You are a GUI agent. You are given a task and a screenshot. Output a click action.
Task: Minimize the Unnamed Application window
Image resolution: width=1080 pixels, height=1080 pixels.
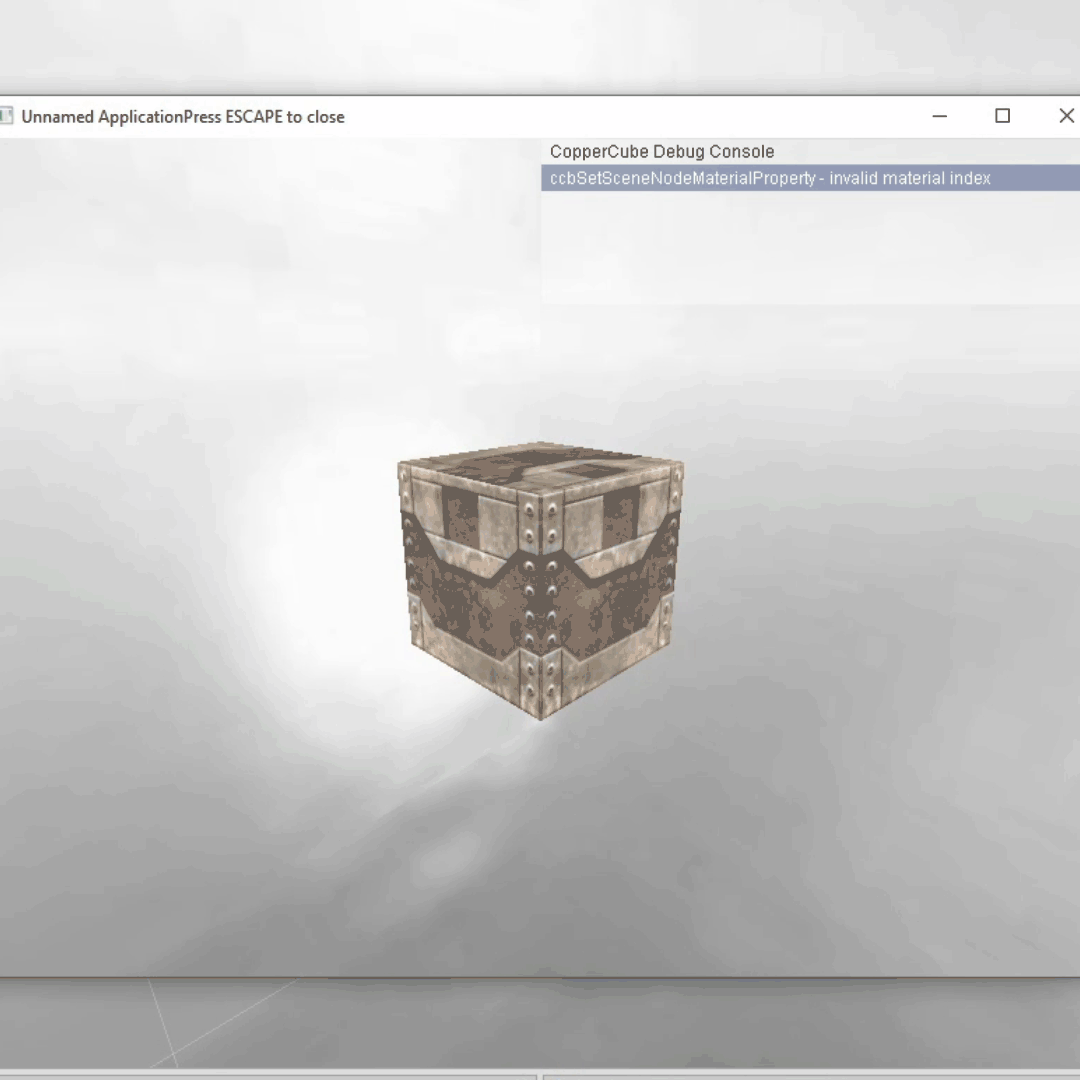coord(939,116)
